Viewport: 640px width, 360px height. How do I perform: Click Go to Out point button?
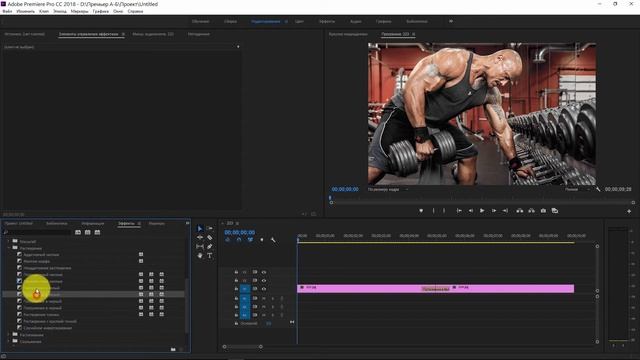tap(505, 211)
